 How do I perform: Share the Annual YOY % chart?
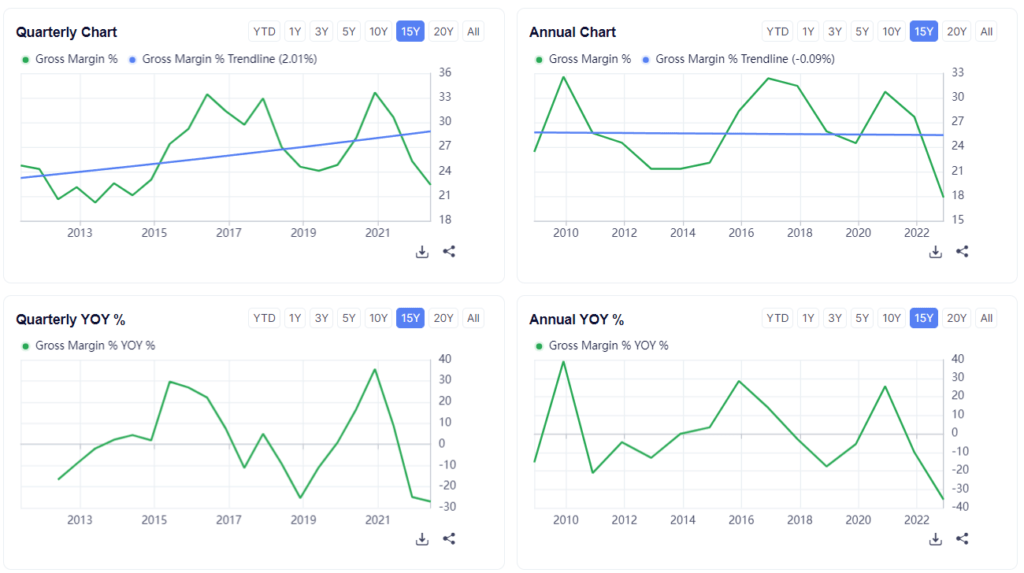[962, 539]
